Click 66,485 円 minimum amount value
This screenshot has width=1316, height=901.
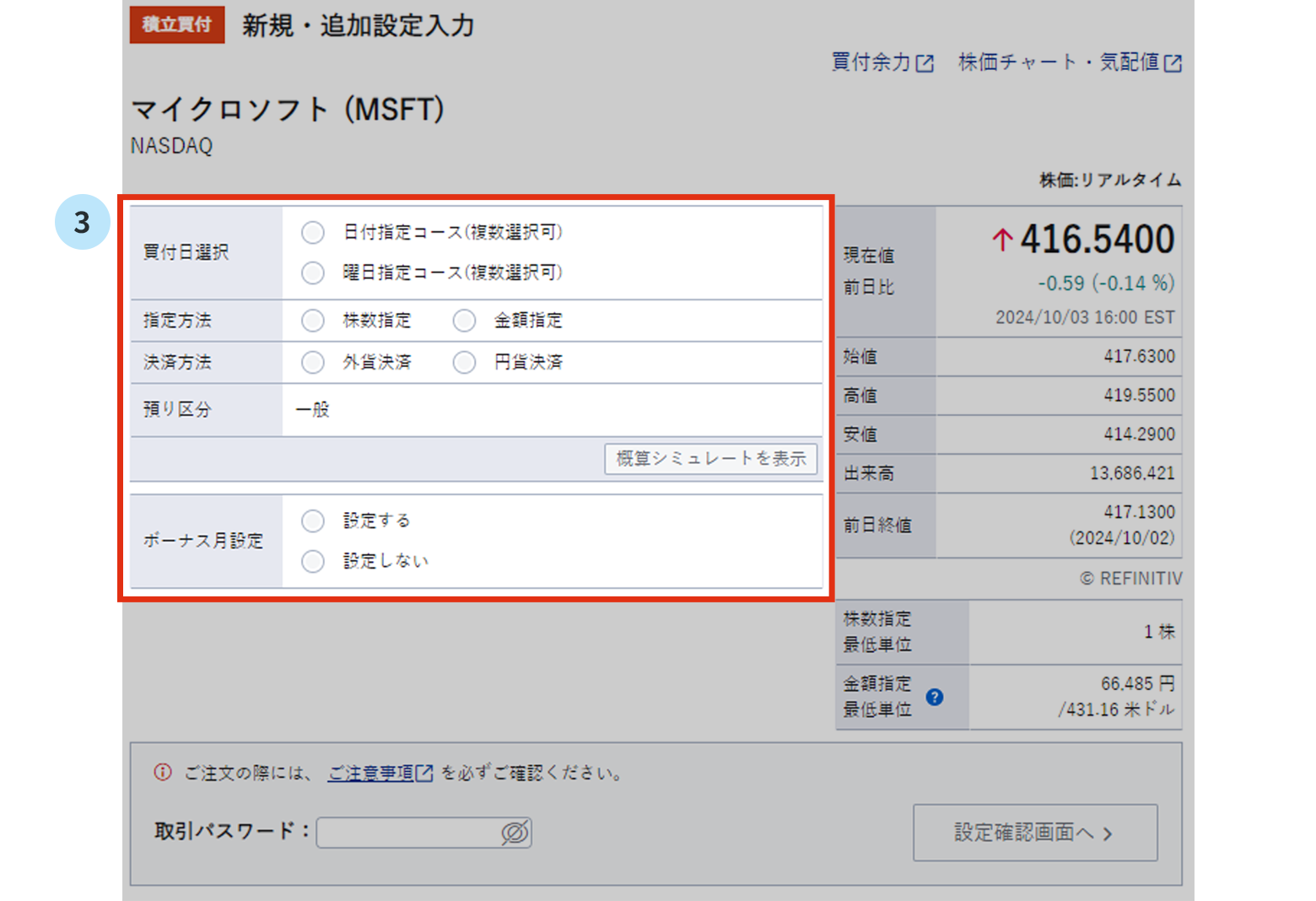tap(1137, 684)
